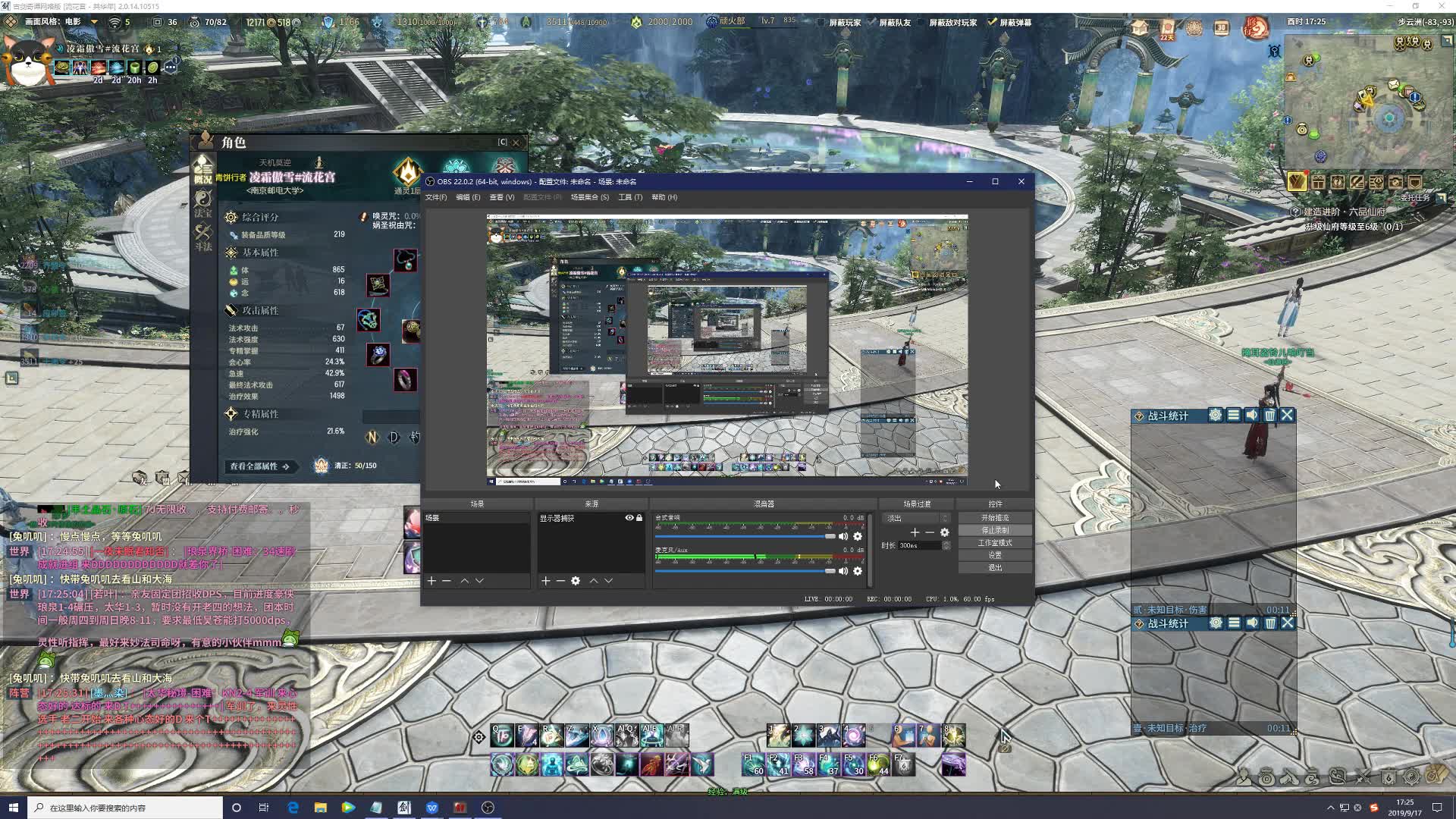Viewport: 1456px width, 819px height.
Task: Open money bag icon in bottom-right menu
Action: (1266, 777)
